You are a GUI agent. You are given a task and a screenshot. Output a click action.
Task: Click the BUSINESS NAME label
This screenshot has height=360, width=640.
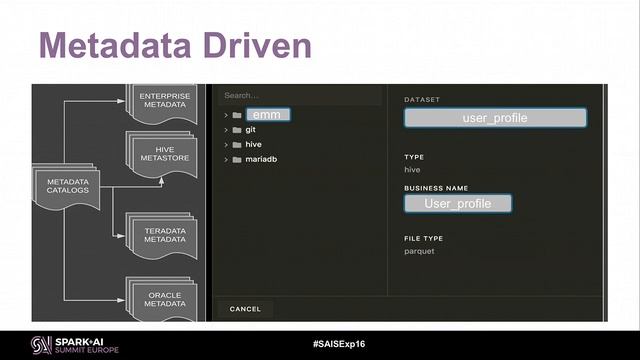(436, 188)
